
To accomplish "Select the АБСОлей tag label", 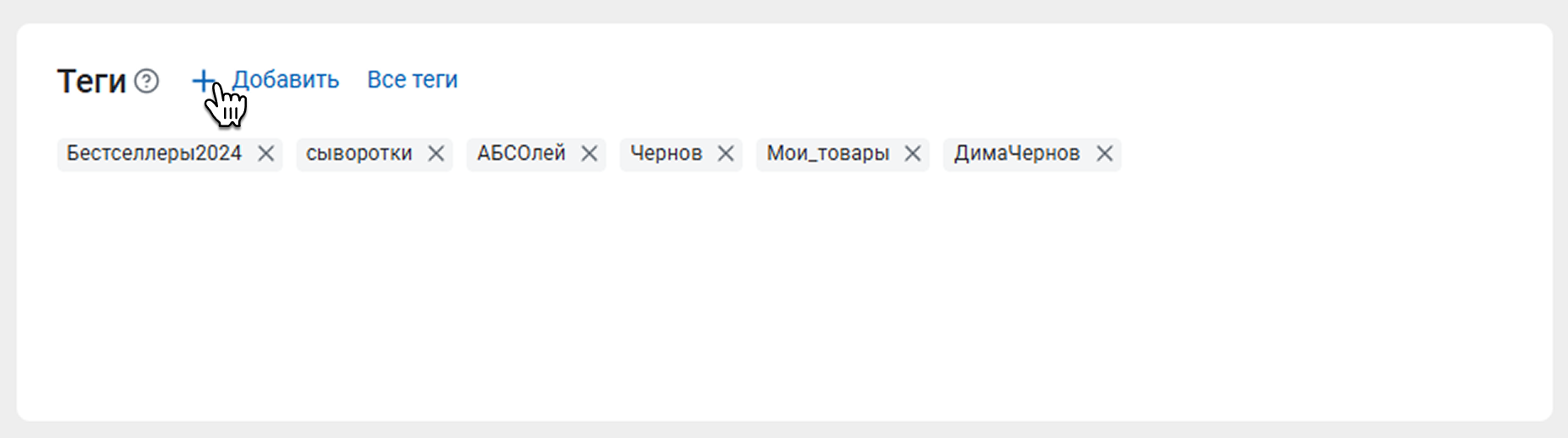I will click(521, 153).
